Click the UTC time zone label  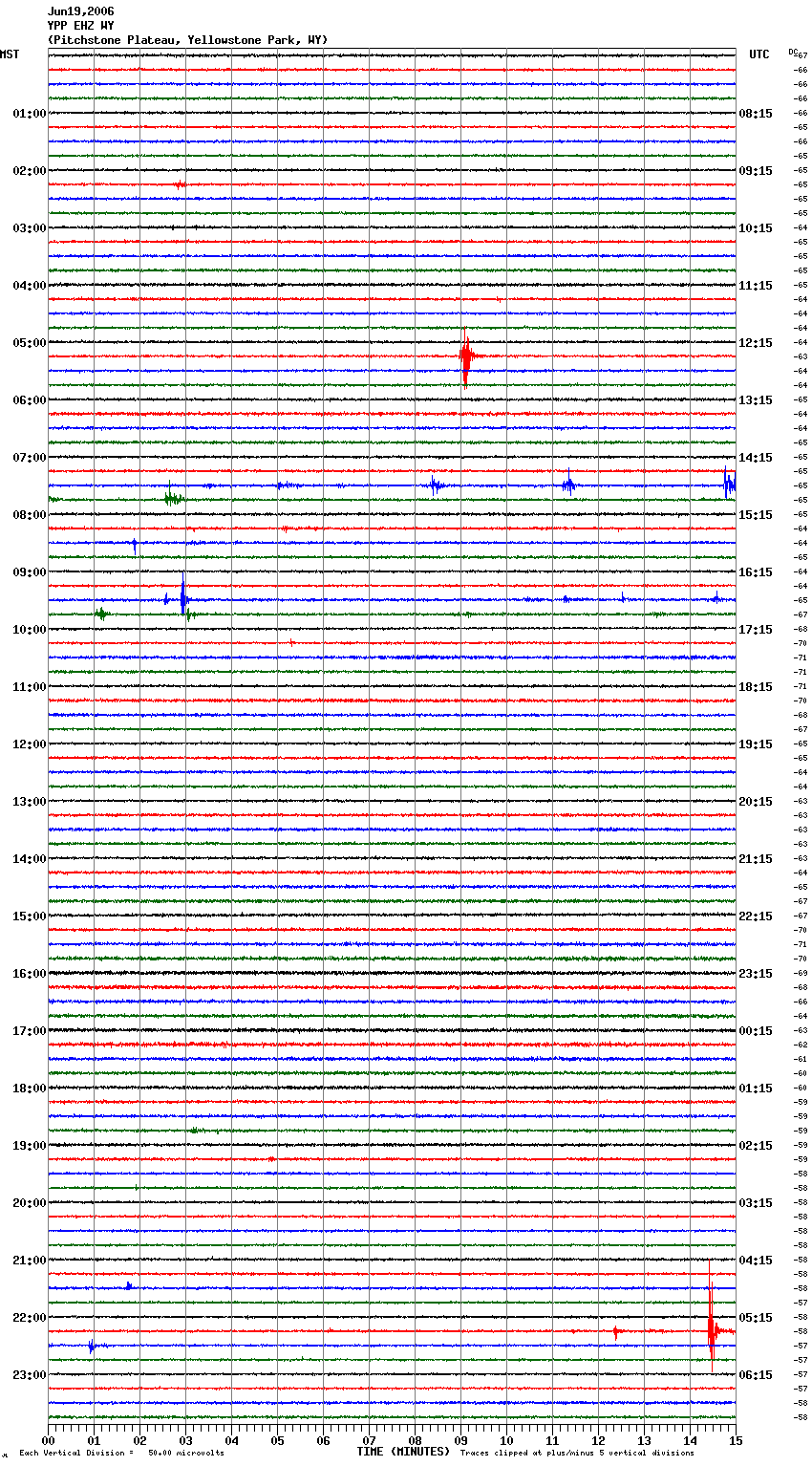tap(759, 54)
